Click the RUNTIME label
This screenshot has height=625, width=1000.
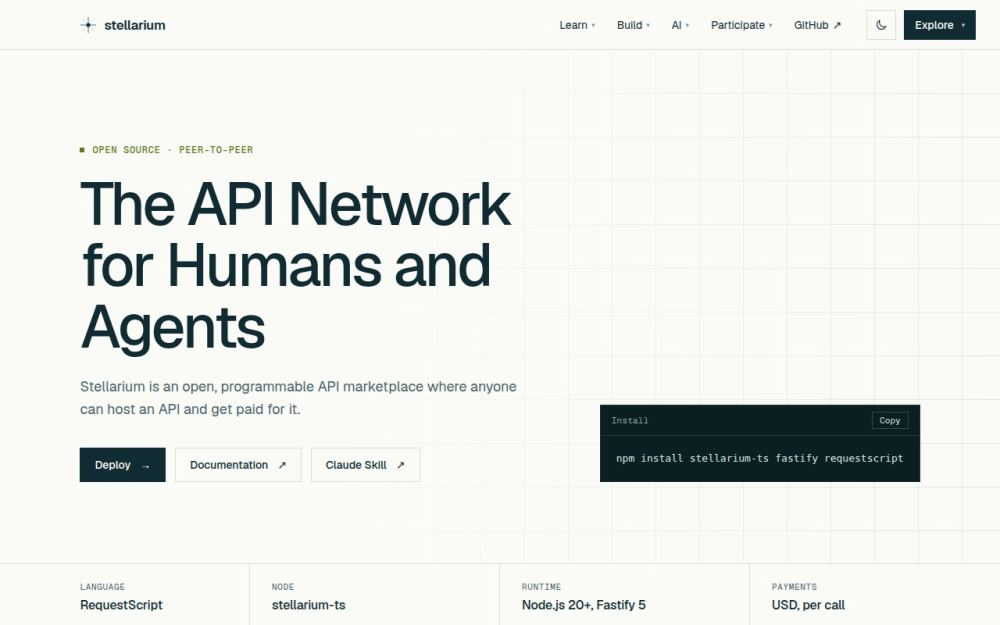[x=541, y=587]
